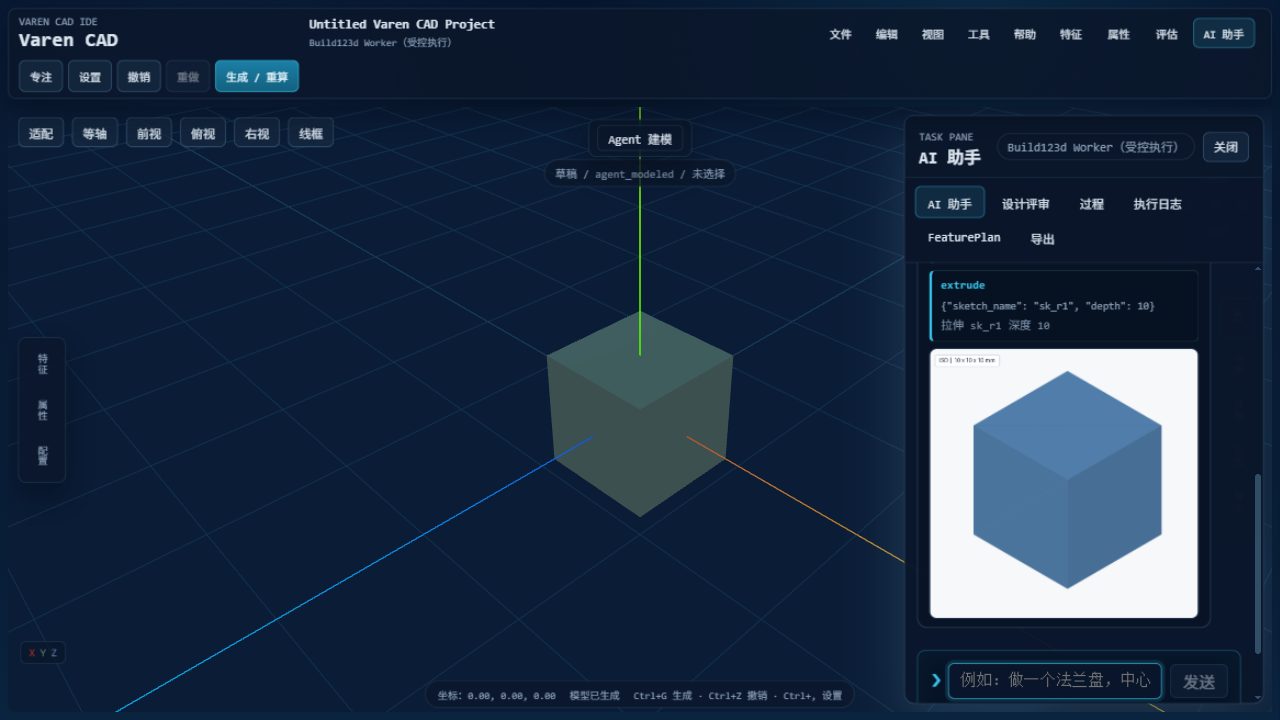Viewport: 1280px width, 720px height.
Task: Select the cube in the 3D viewport
Action: [640, 413]
